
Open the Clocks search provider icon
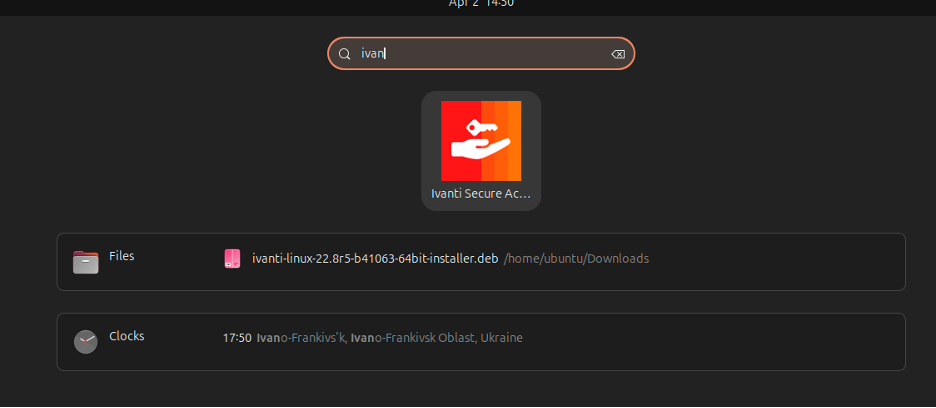coord(86,341)
